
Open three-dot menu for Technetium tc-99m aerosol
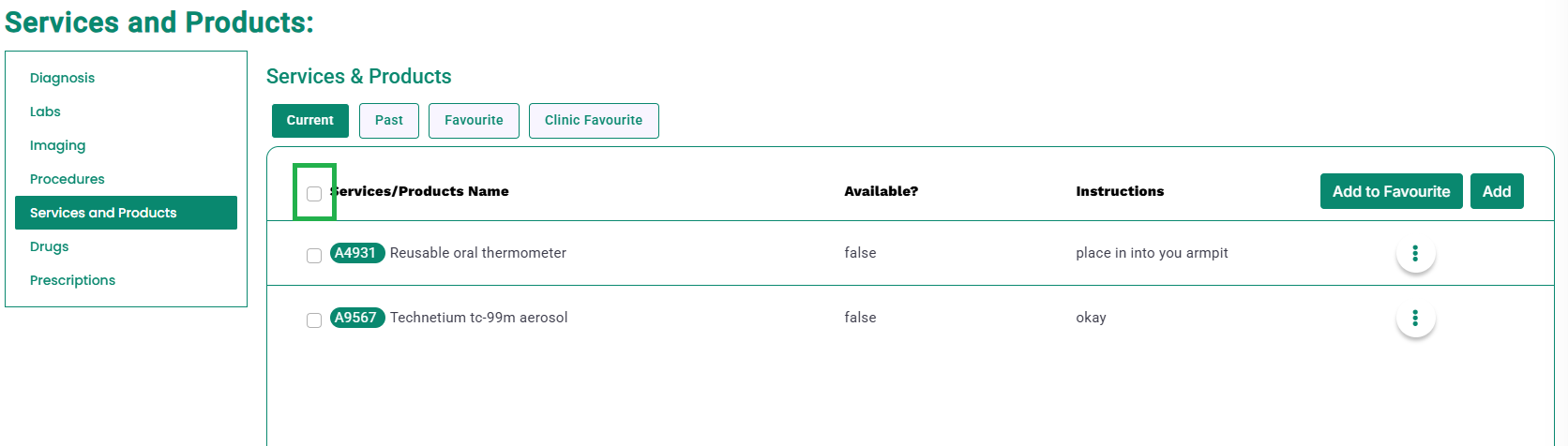[x=1415, y=318]
